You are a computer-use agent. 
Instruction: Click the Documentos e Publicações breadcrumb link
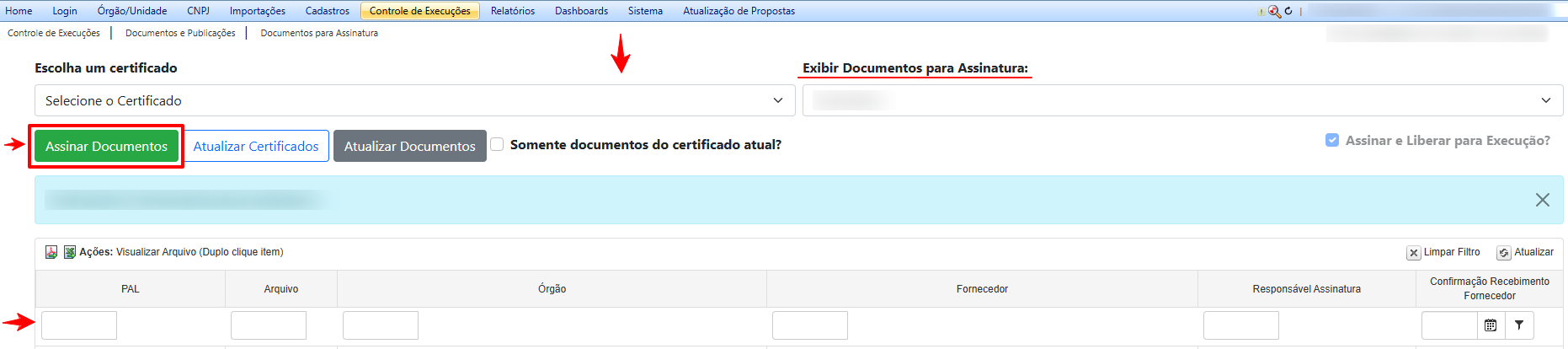click(180, 33)
